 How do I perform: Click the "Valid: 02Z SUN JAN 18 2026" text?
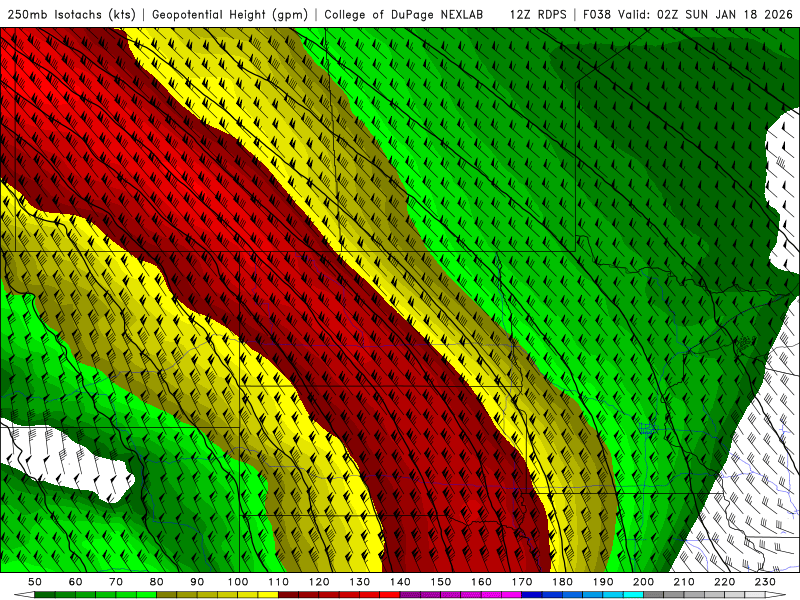pyautogui.click(x=706, y=15)
